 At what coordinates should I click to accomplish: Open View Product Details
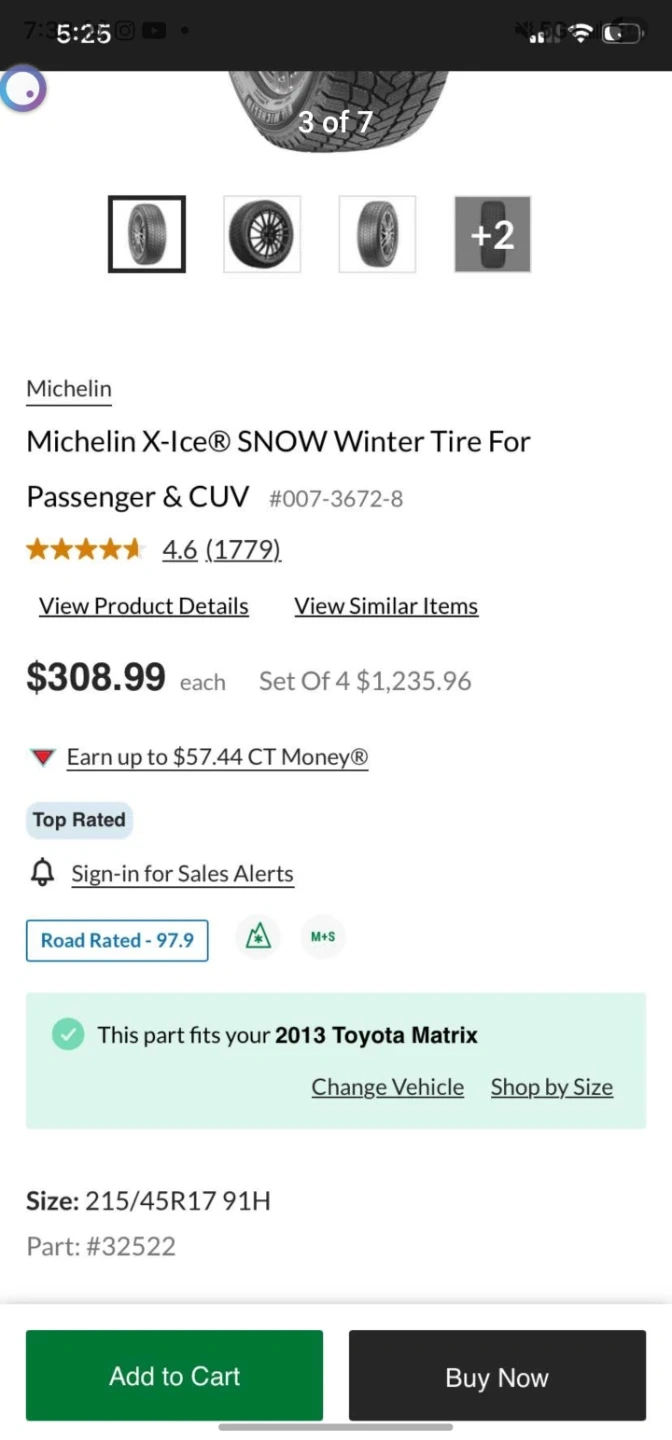(143, 606)
